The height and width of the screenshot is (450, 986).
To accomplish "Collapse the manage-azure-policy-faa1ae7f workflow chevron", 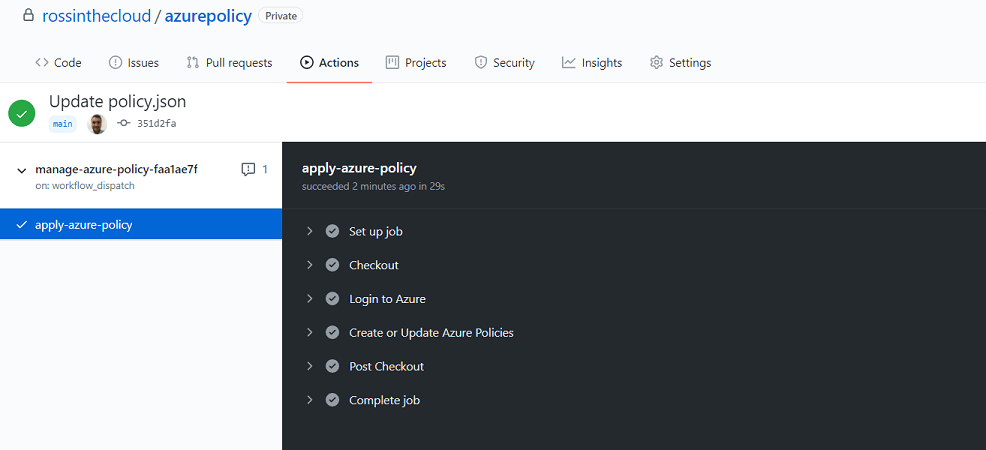I will [22, 170].
